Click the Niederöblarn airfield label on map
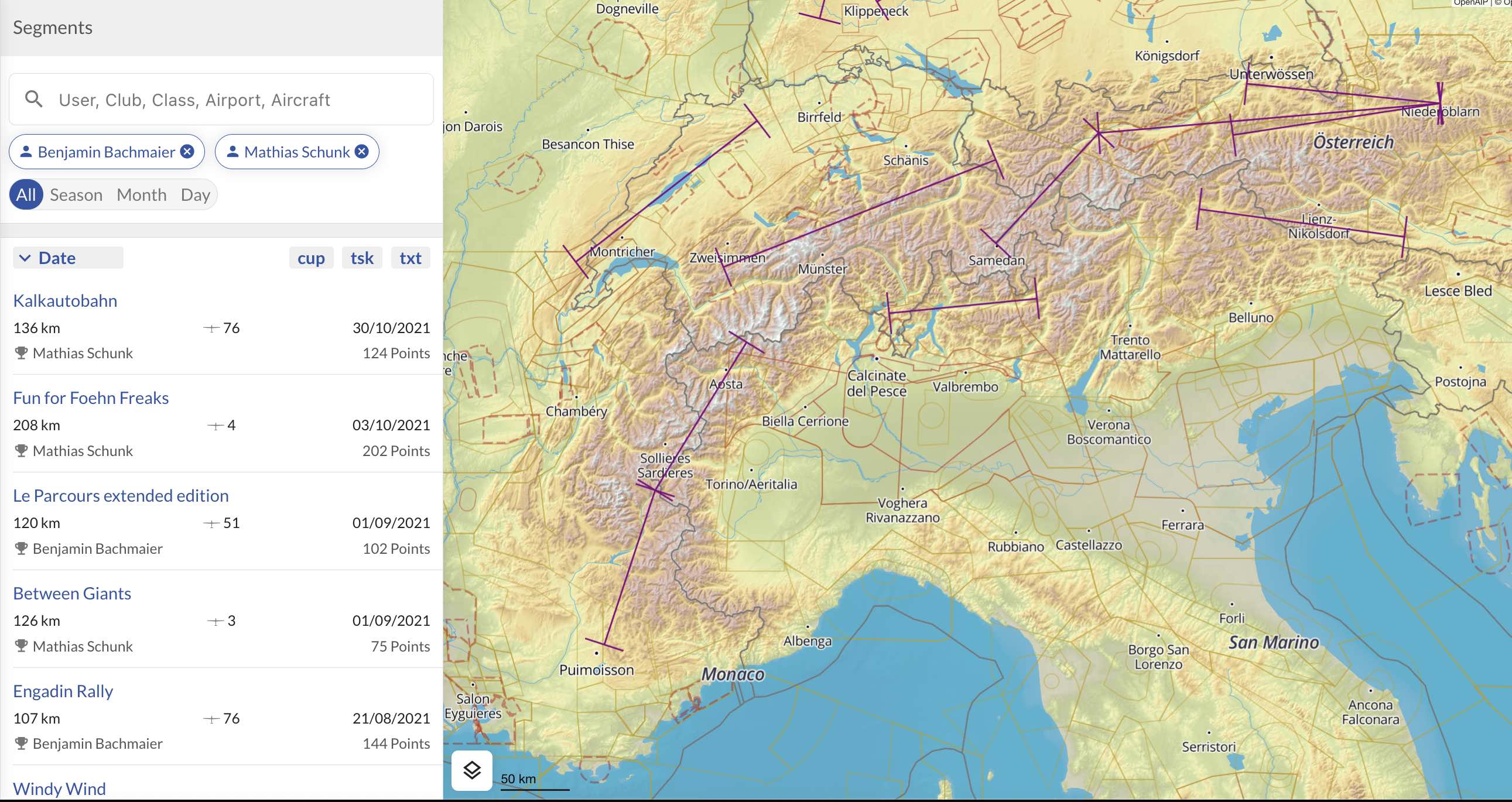Viewport: 1512px width, 802px height. tap(1441, 111)
